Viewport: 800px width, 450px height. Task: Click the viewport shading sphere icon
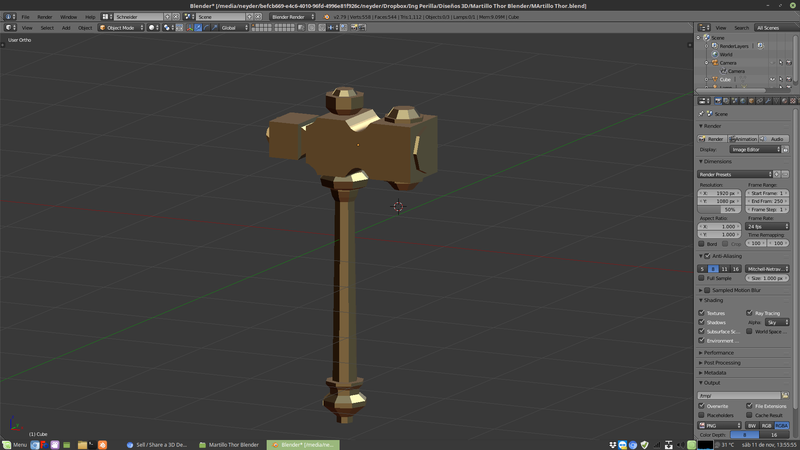coord(153,28)
